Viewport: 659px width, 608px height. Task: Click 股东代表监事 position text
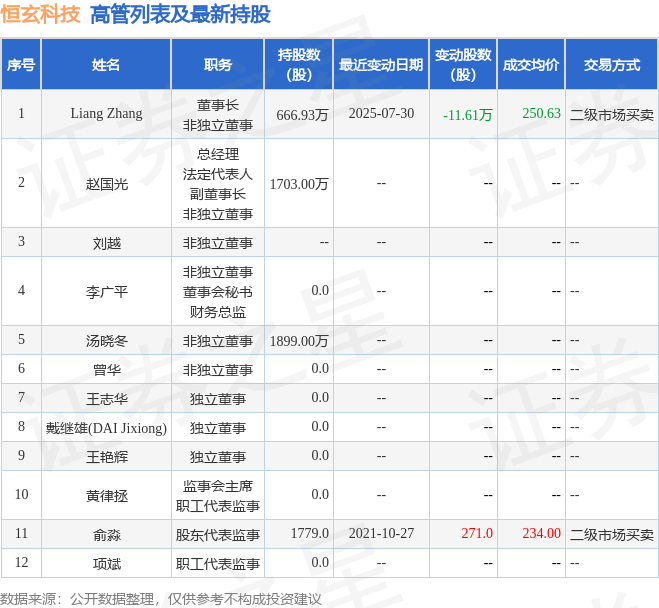218,535
